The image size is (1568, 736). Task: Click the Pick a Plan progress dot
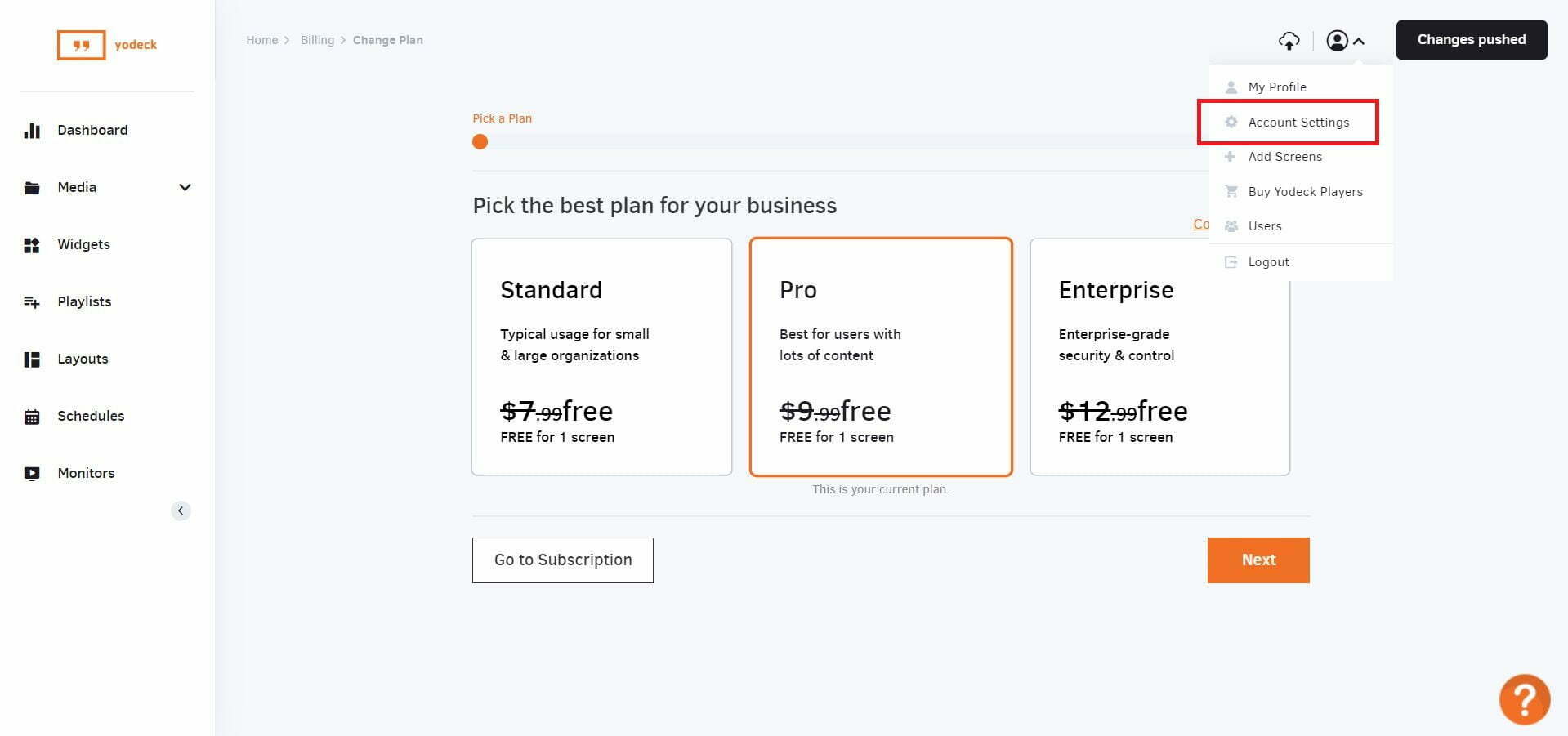click(x=480, y=142)
